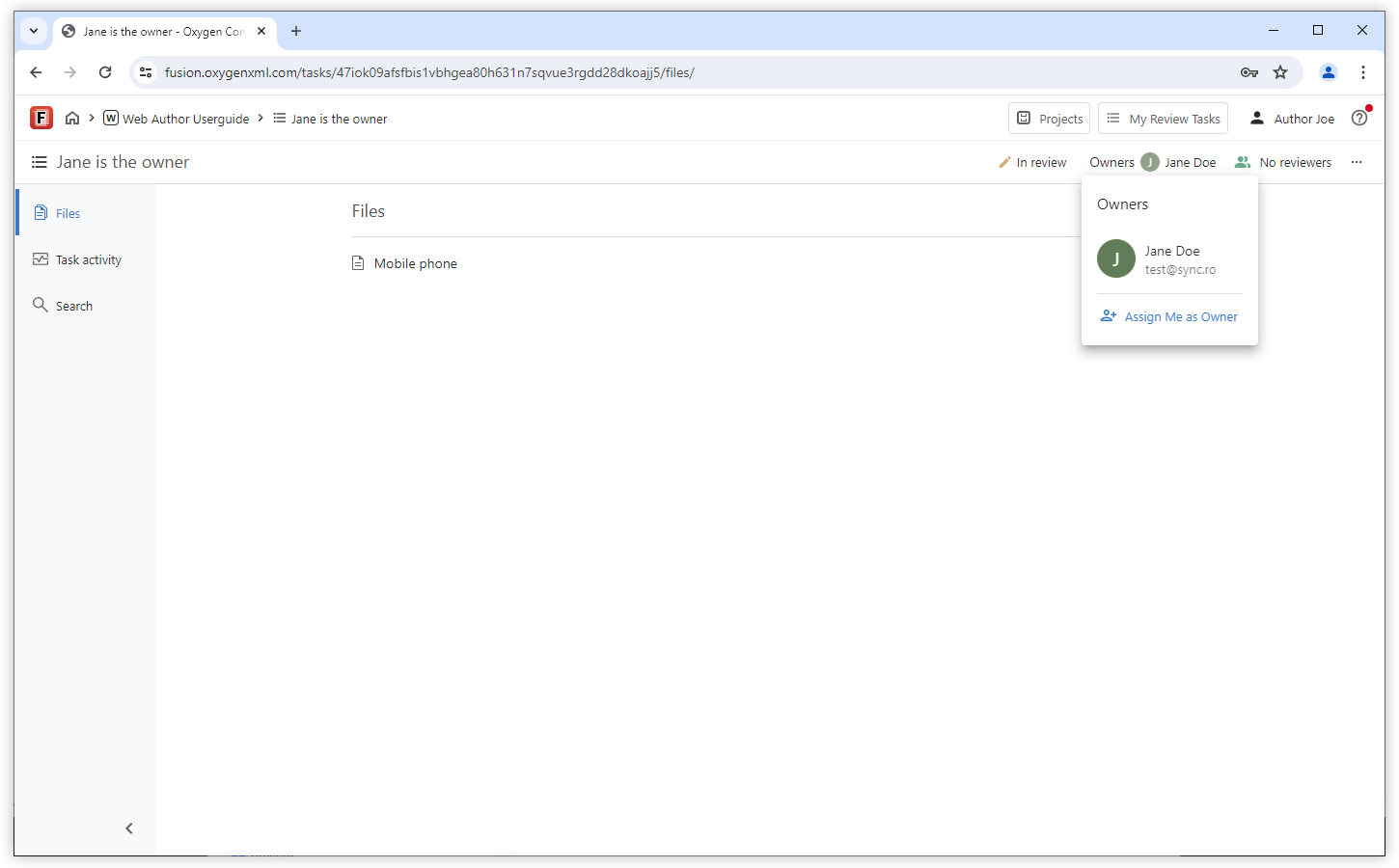
Task: Click Assign Me as Owner
Action: (x=1169, y=316)
